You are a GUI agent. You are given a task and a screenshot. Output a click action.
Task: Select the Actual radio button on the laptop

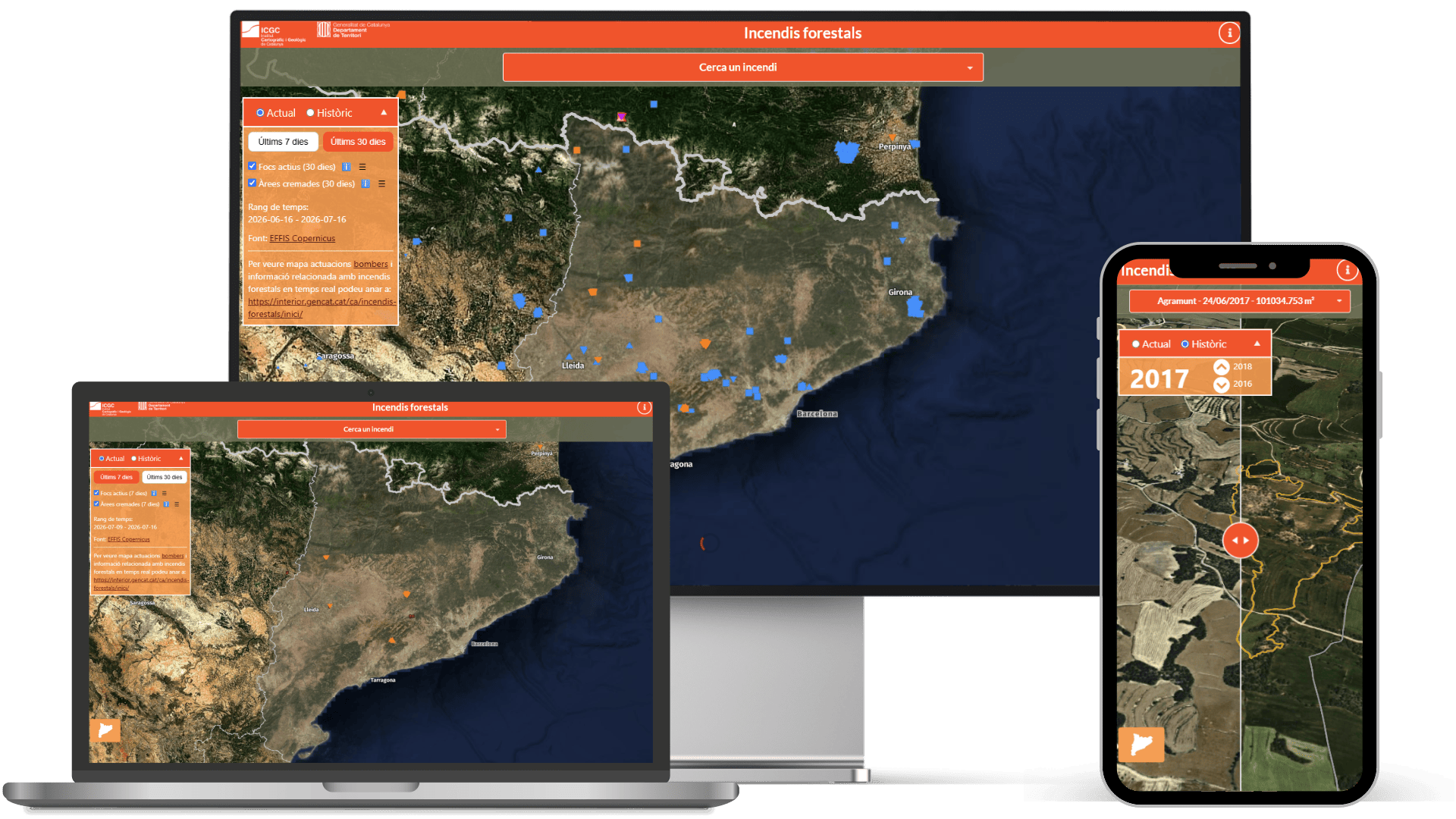[x=102, y=459]
